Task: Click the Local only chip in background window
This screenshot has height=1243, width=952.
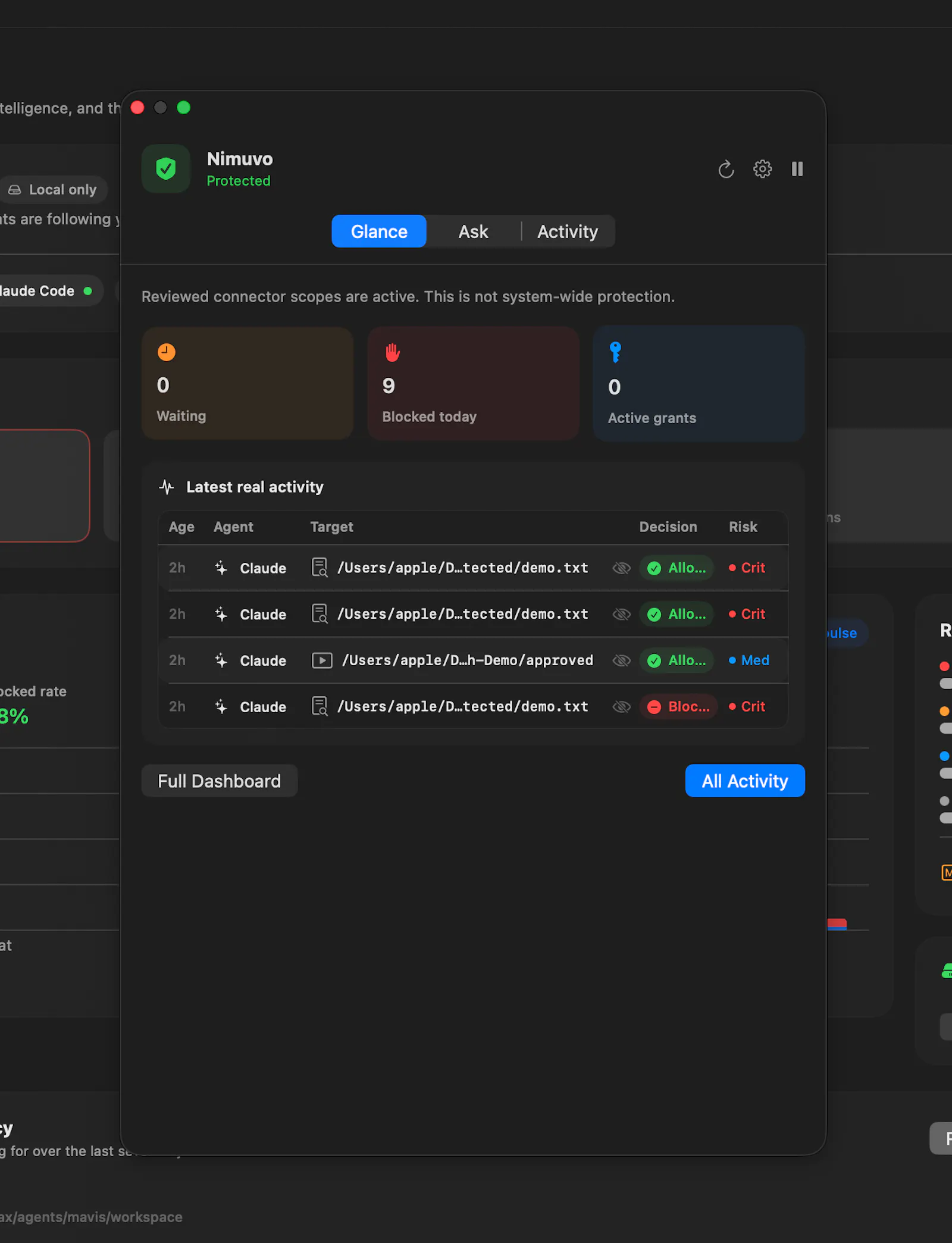Action: [54, 190]
